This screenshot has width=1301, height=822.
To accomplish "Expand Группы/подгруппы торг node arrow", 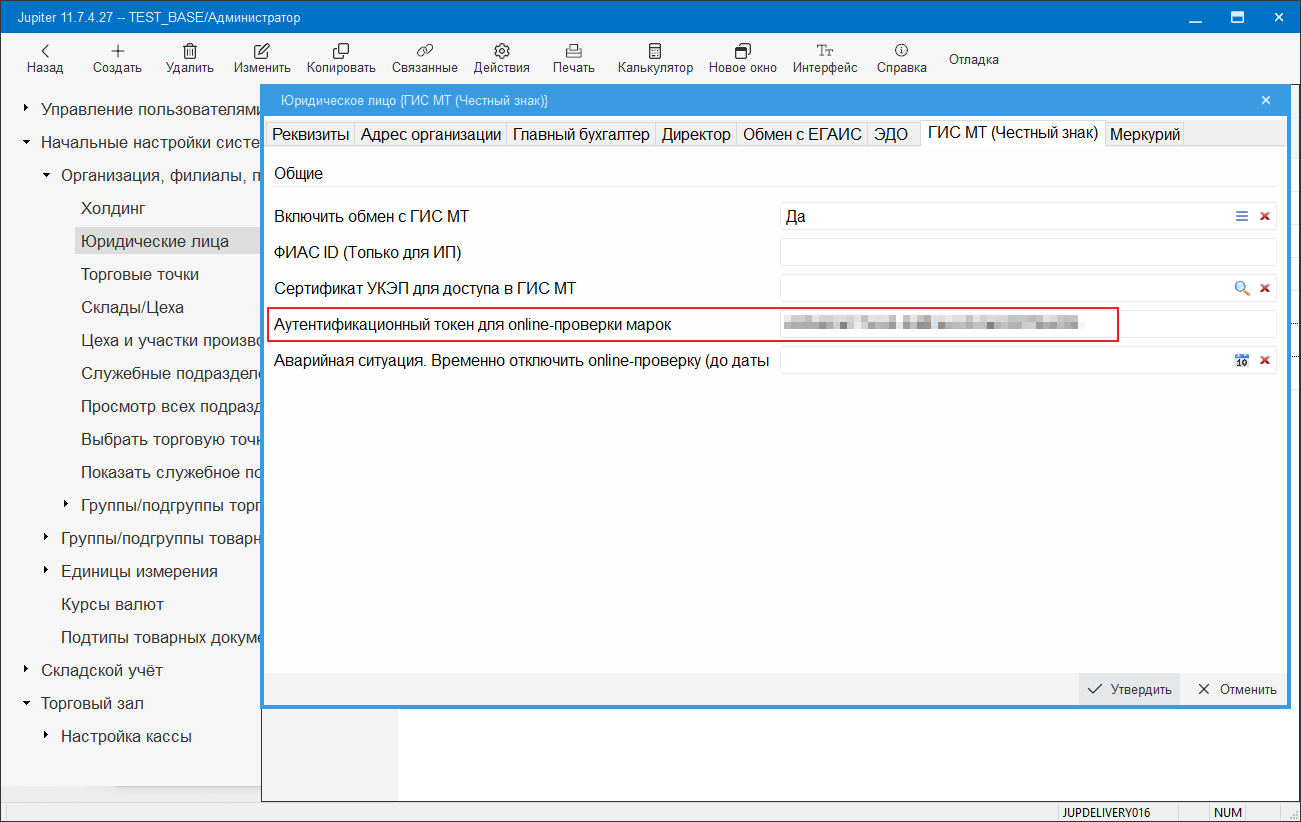I will point(66,505).
